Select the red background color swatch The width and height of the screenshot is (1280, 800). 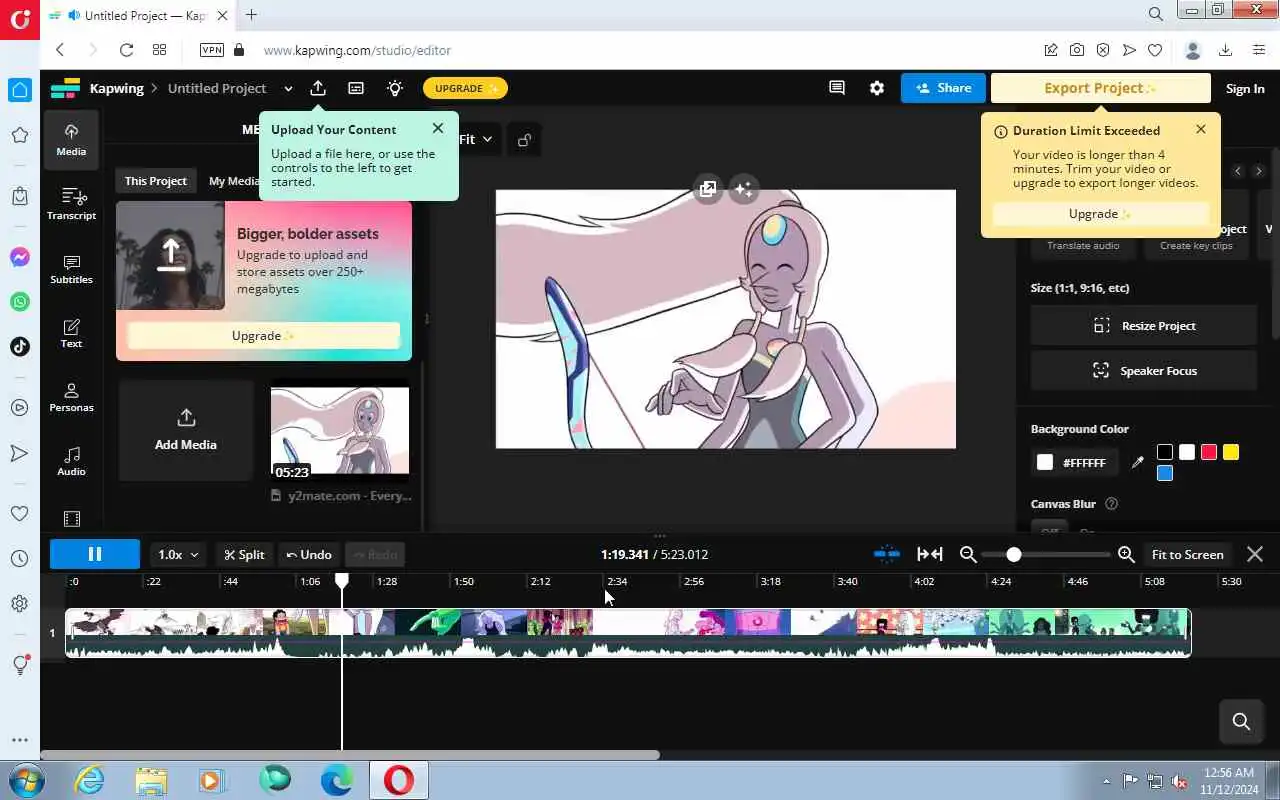1209,453
